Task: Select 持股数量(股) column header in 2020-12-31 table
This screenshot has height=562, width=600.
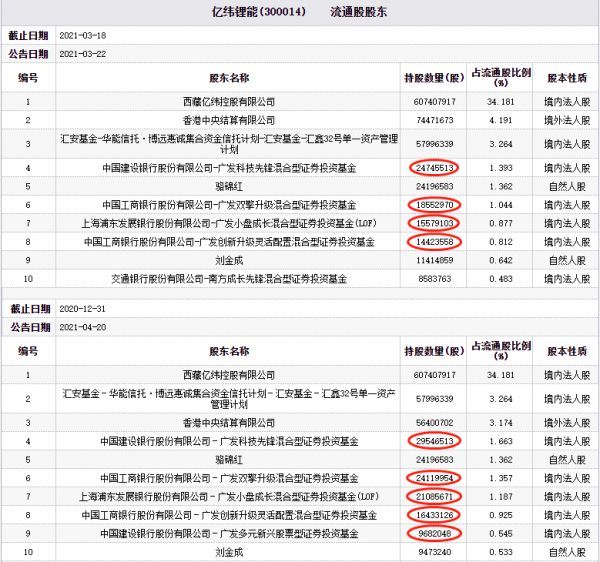Action: 434,351
